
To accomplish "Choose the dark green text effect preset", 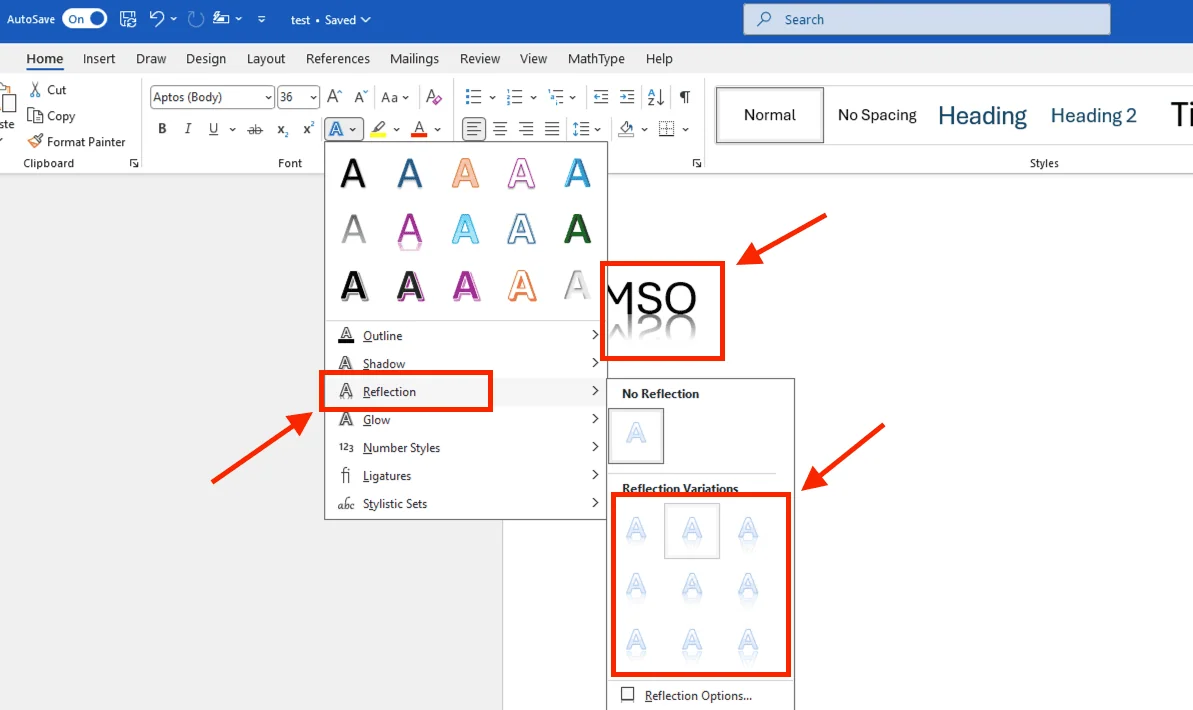I will (577, 229).
